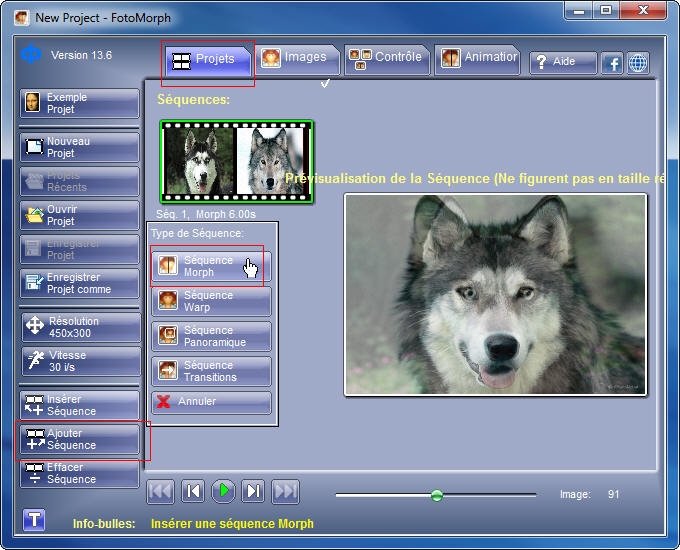Click the running figure Vitesse icon
Viewport: 680px width, 550px height.
pyautogui.click(x=35, y=360)
